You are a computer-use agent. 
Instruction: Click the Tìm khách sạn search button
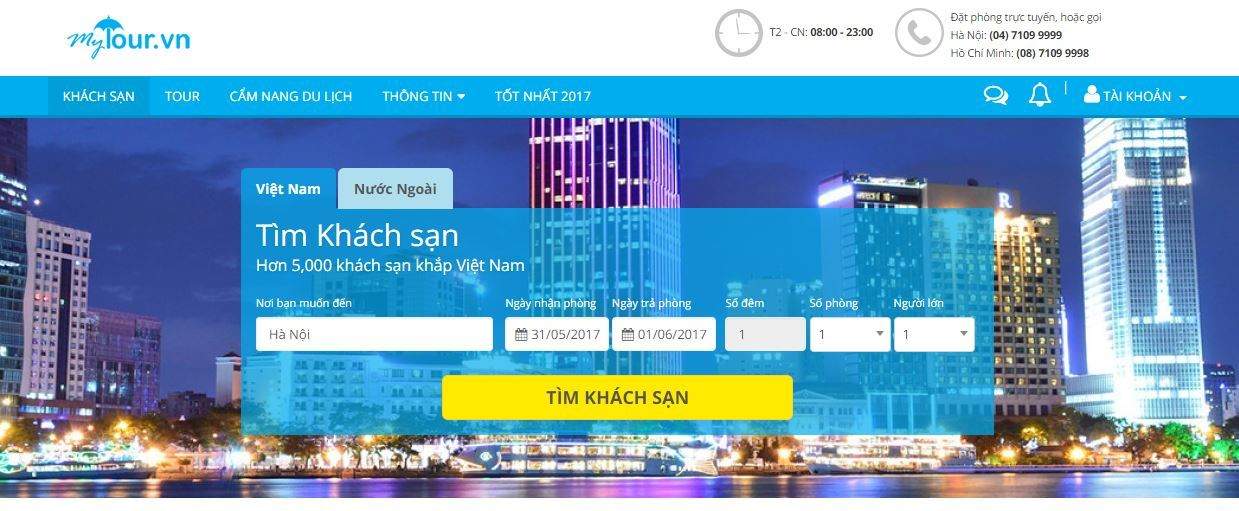click(x=617, y=397)
